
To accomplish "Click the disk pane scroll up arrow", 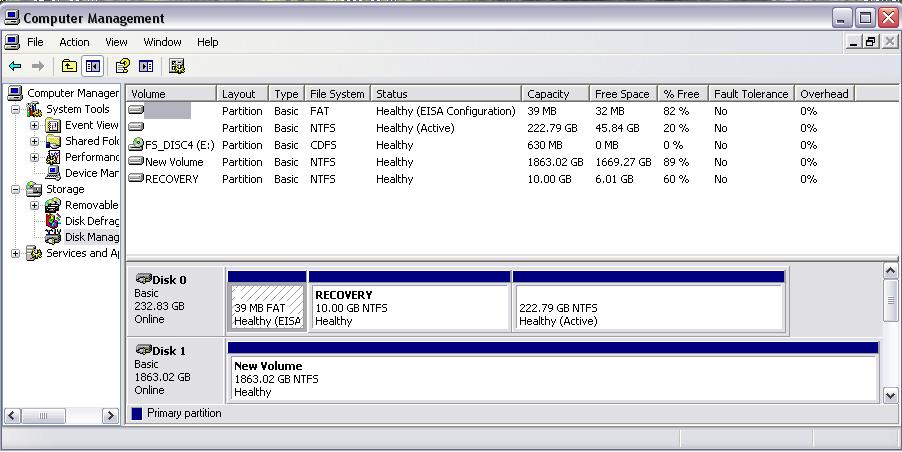I will (890, 270).
